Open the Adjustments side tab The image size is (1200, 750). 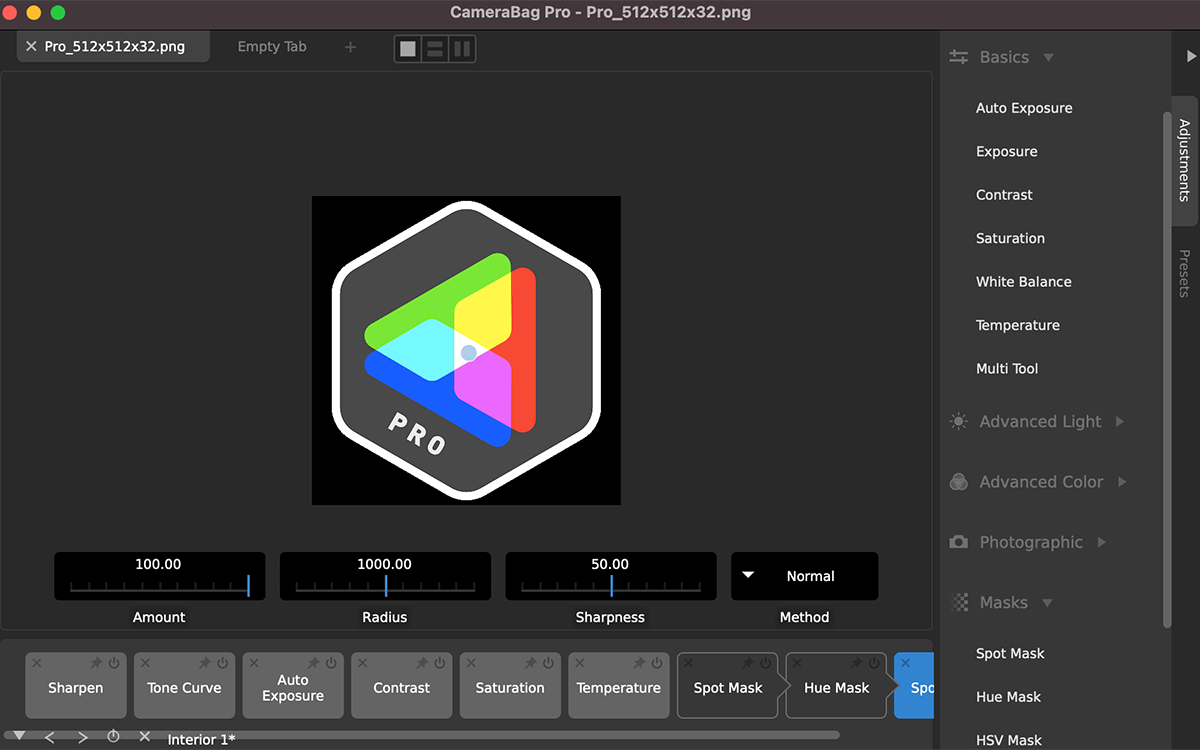click(x=1184, y=160)
